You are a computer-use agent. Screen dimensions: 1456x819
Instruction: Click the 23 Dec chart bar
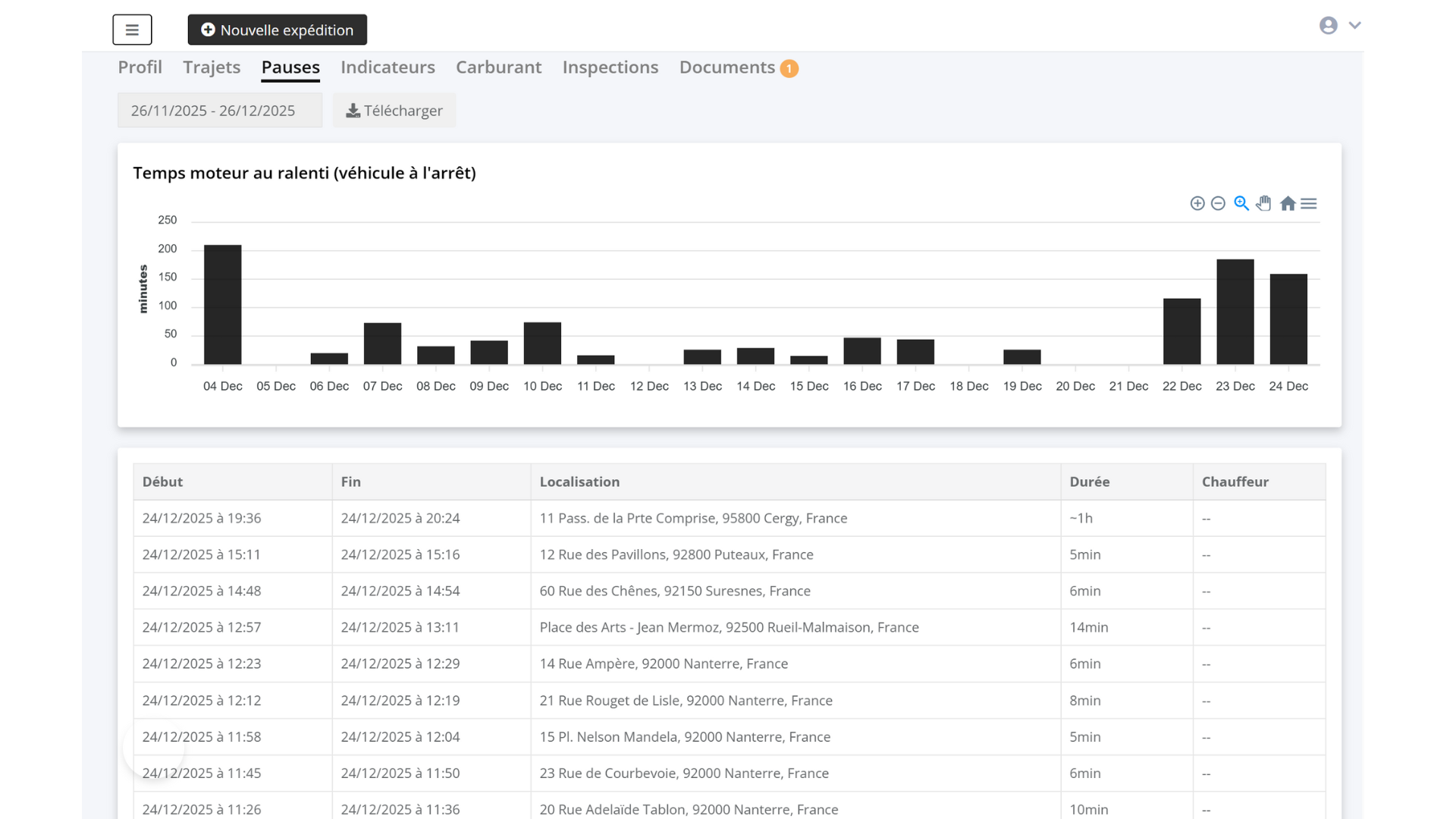point(1235,312)
